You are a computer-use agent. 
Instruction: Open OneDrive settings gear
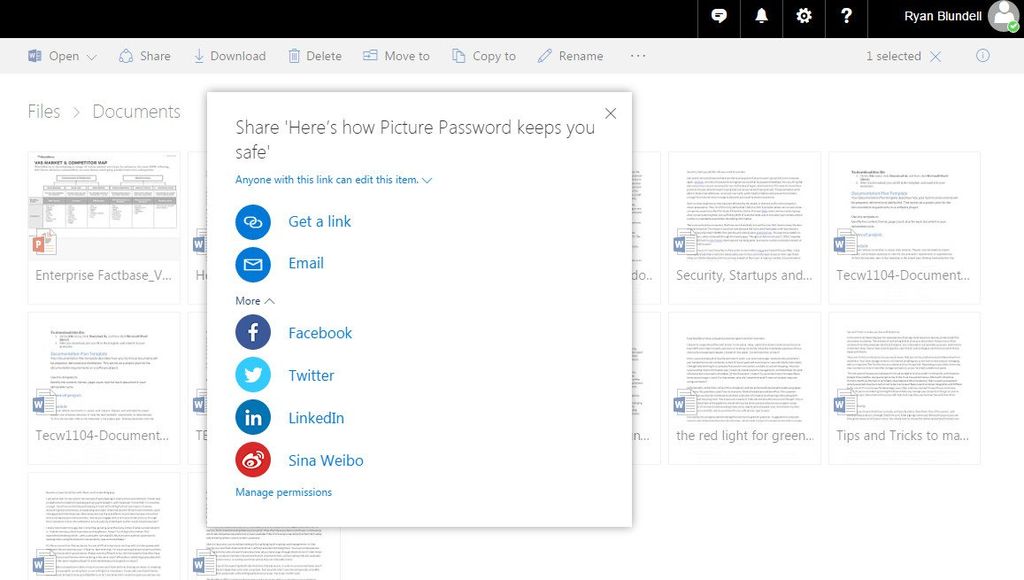tap(803, 17)
